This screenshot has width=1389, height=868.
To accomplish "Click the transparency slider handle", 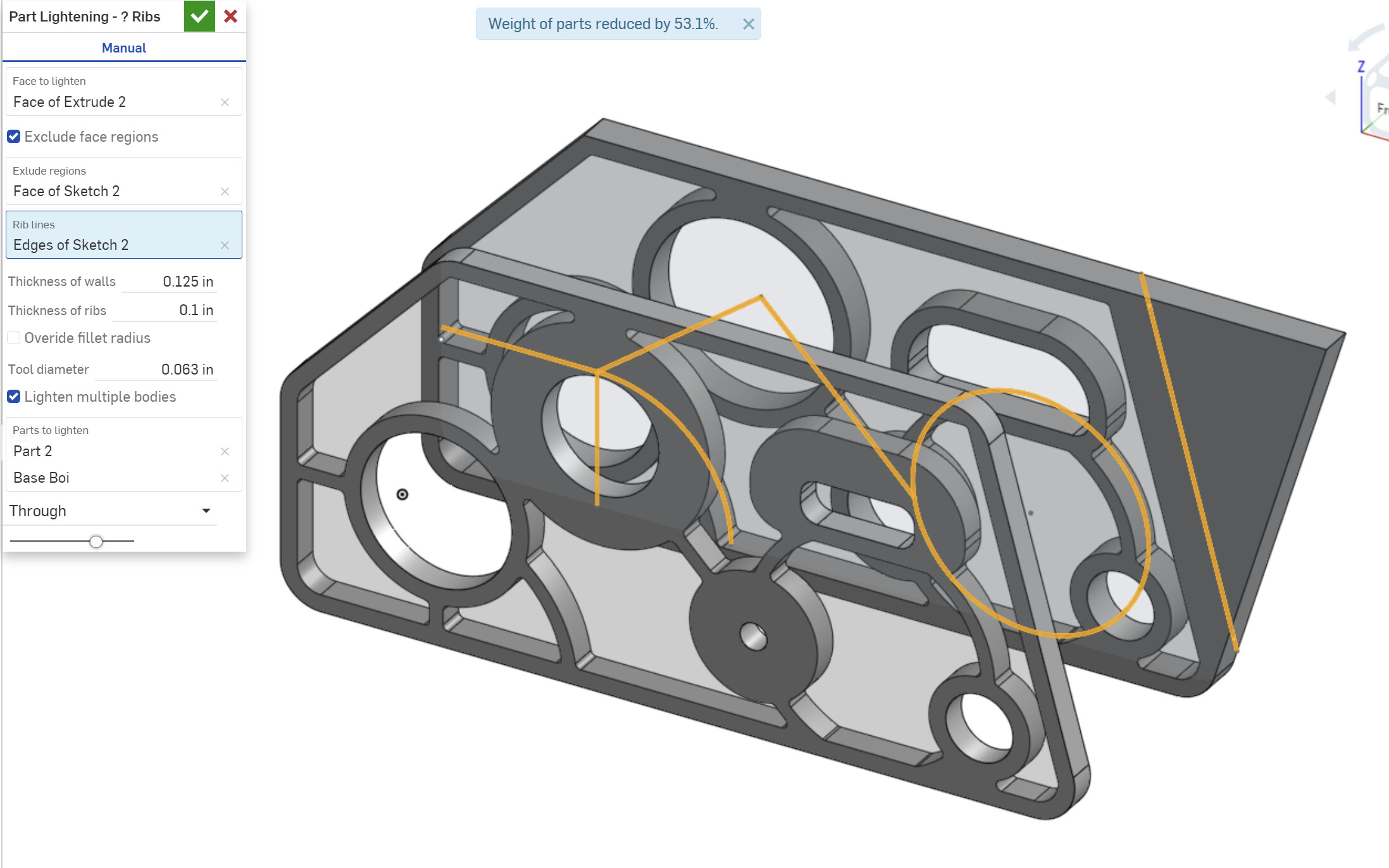I will click(x=96, y=542).
